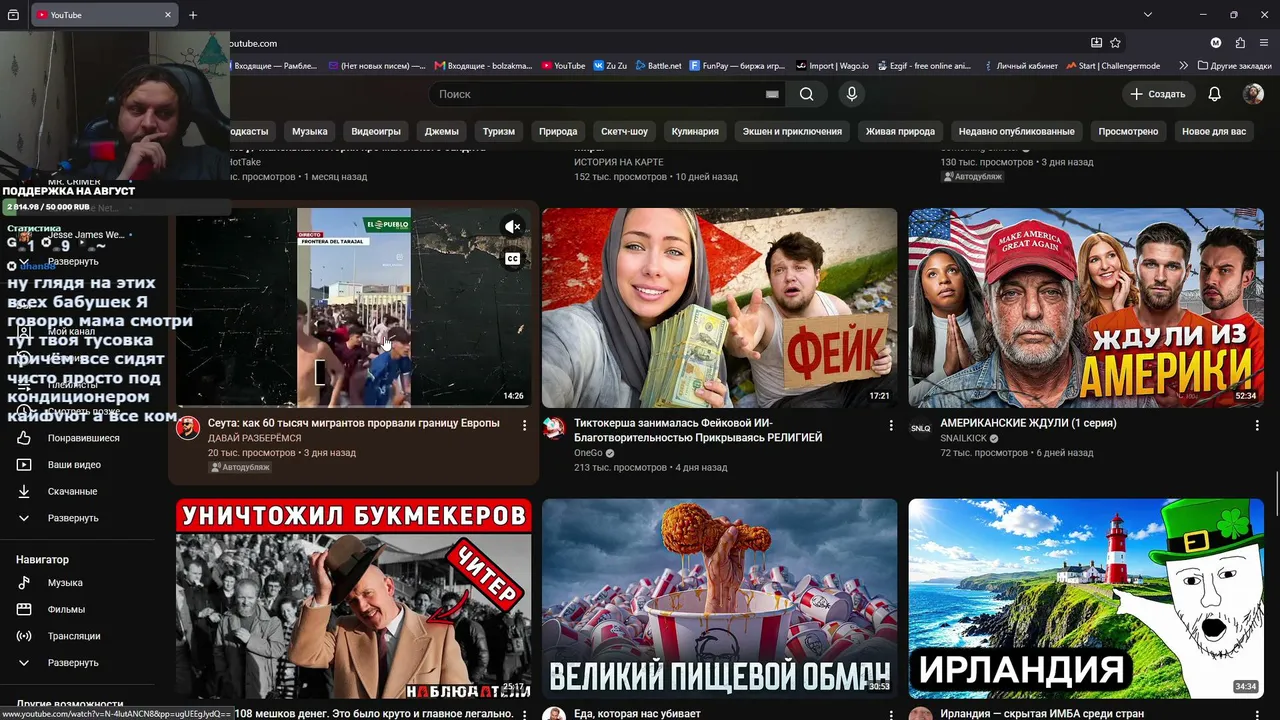Unmute the Сеута video preview

click(513, 227)
